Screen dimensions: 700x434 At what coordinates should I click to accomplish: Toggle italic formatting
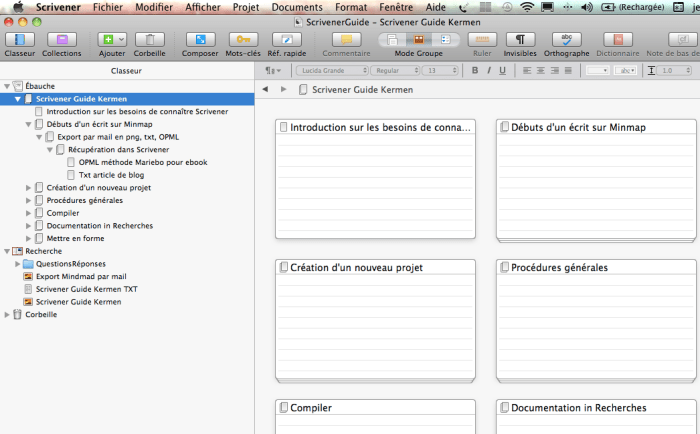pyautogui.click(x=489, y=71)
